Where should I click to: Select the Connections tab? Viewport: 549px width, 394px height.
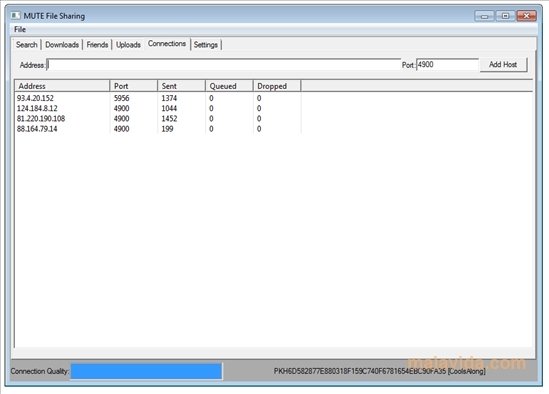coord(167,44)
